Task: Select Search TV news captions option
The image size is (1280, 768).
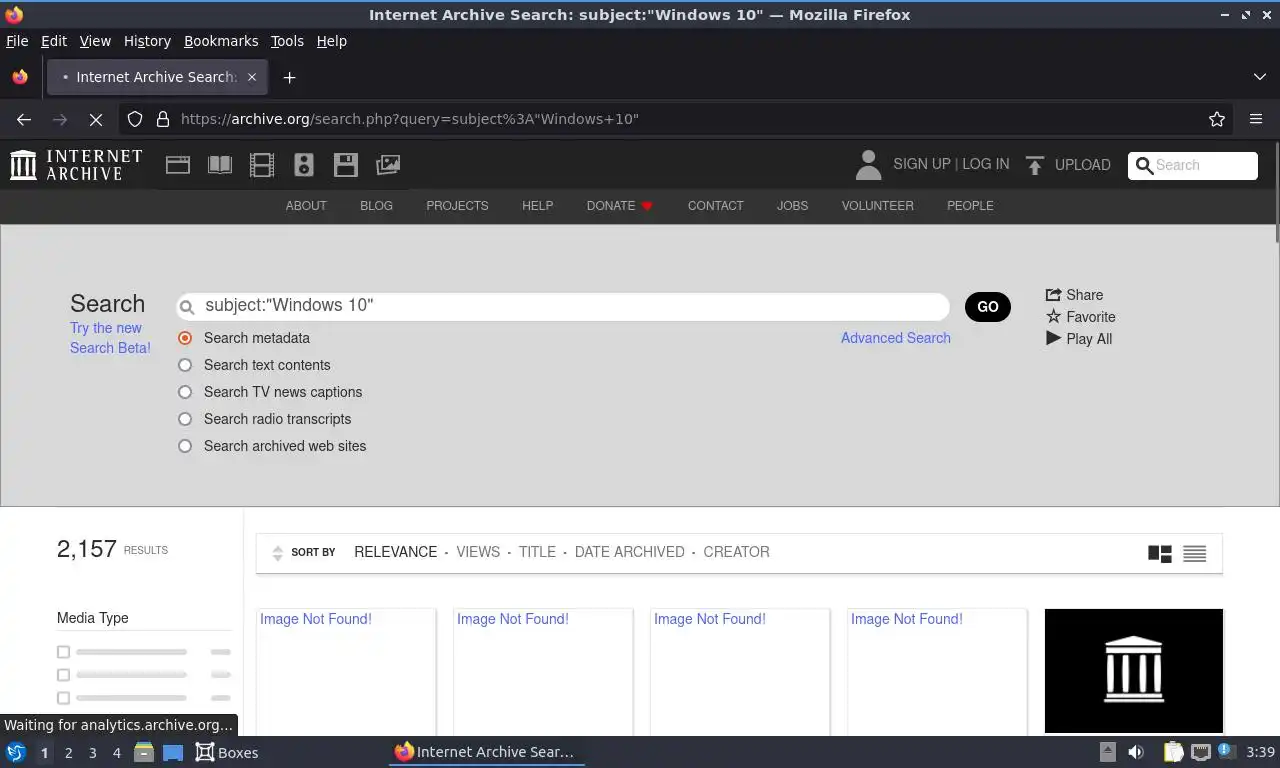Action: click(x=185, y=392)
